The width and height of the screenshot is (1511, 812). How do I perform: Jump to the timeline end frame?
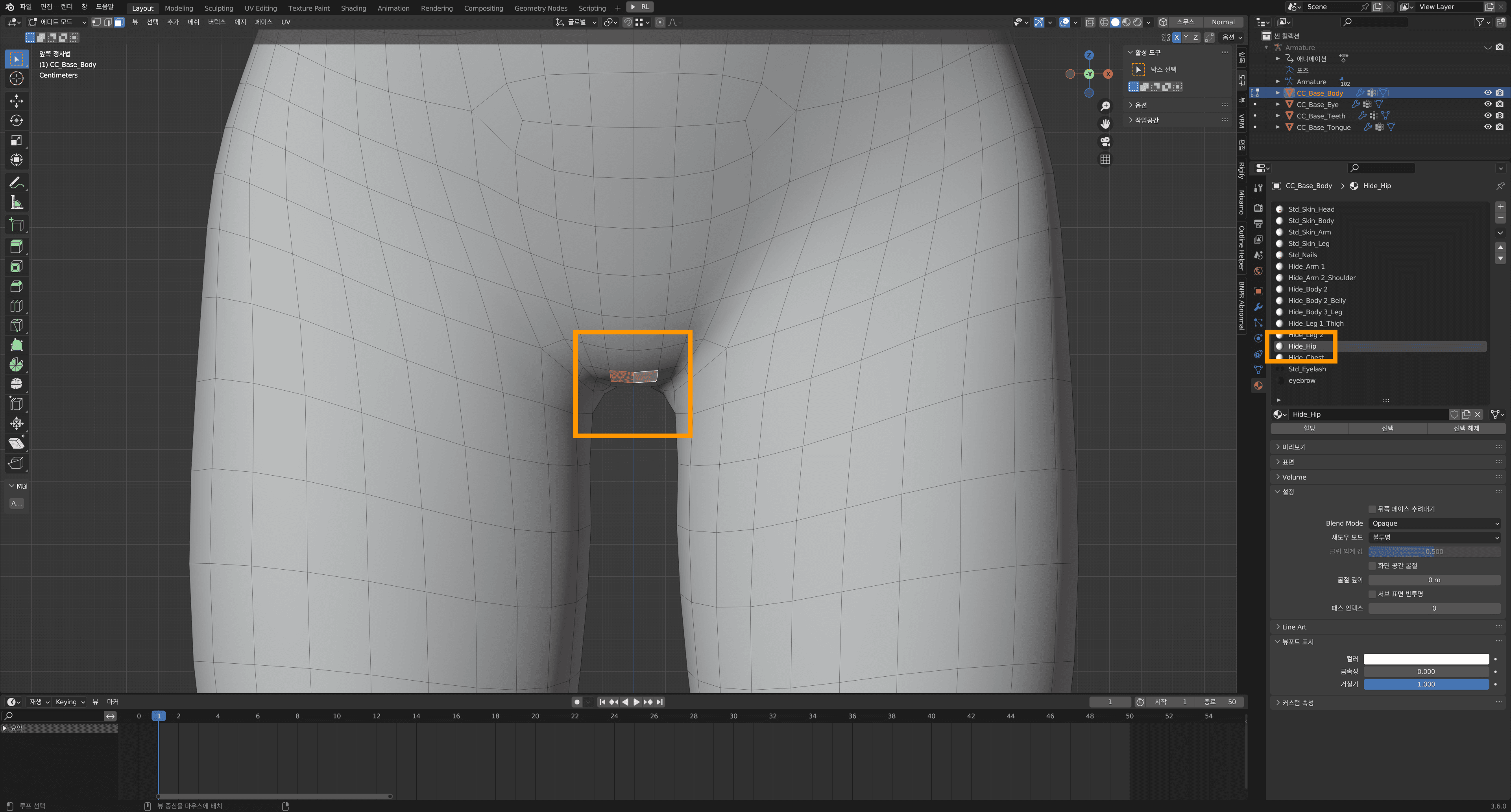coord(660,702)
